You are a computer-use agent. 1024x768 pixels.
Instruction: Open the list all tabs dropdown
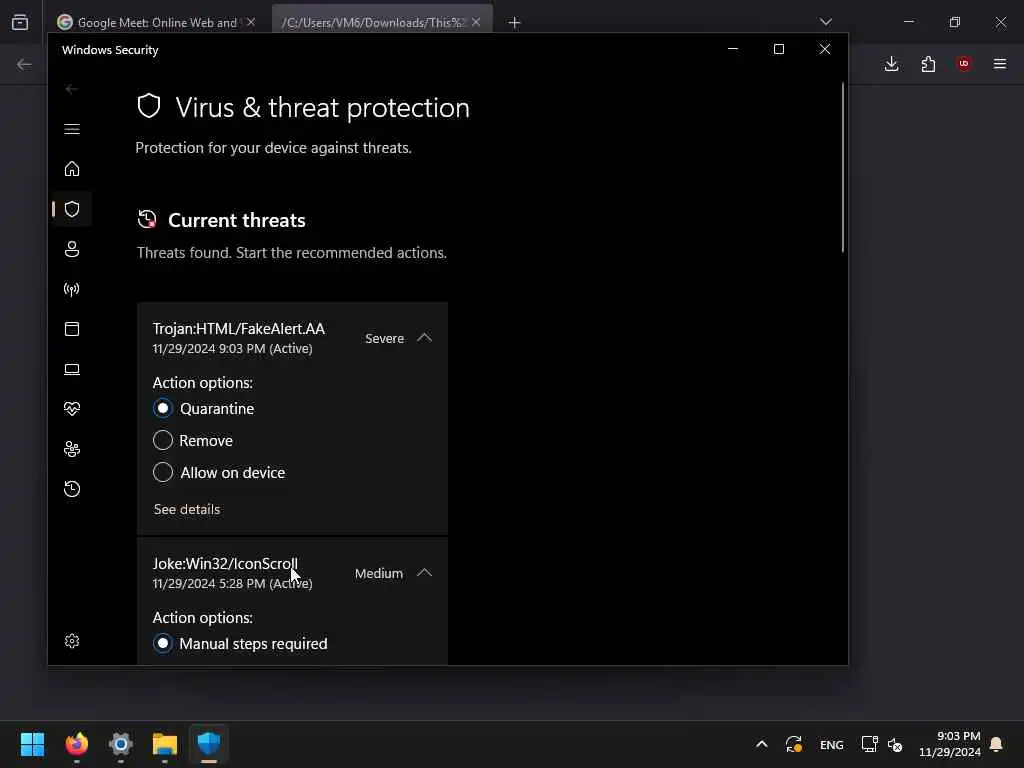[825, 22]
